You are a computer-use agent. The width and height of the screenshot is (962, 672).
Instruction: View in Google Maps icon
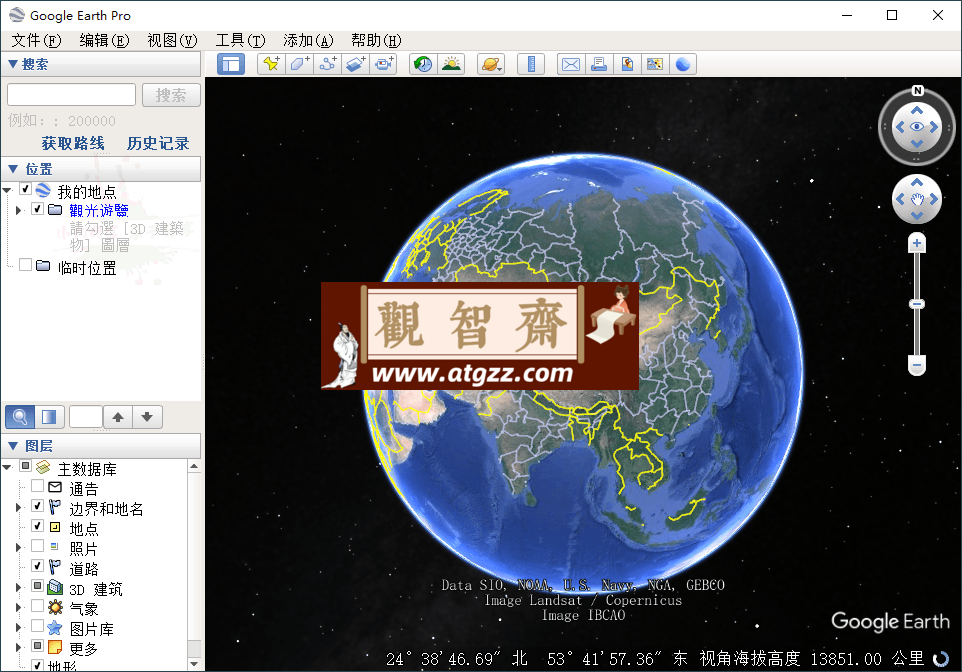click(655, 64)
